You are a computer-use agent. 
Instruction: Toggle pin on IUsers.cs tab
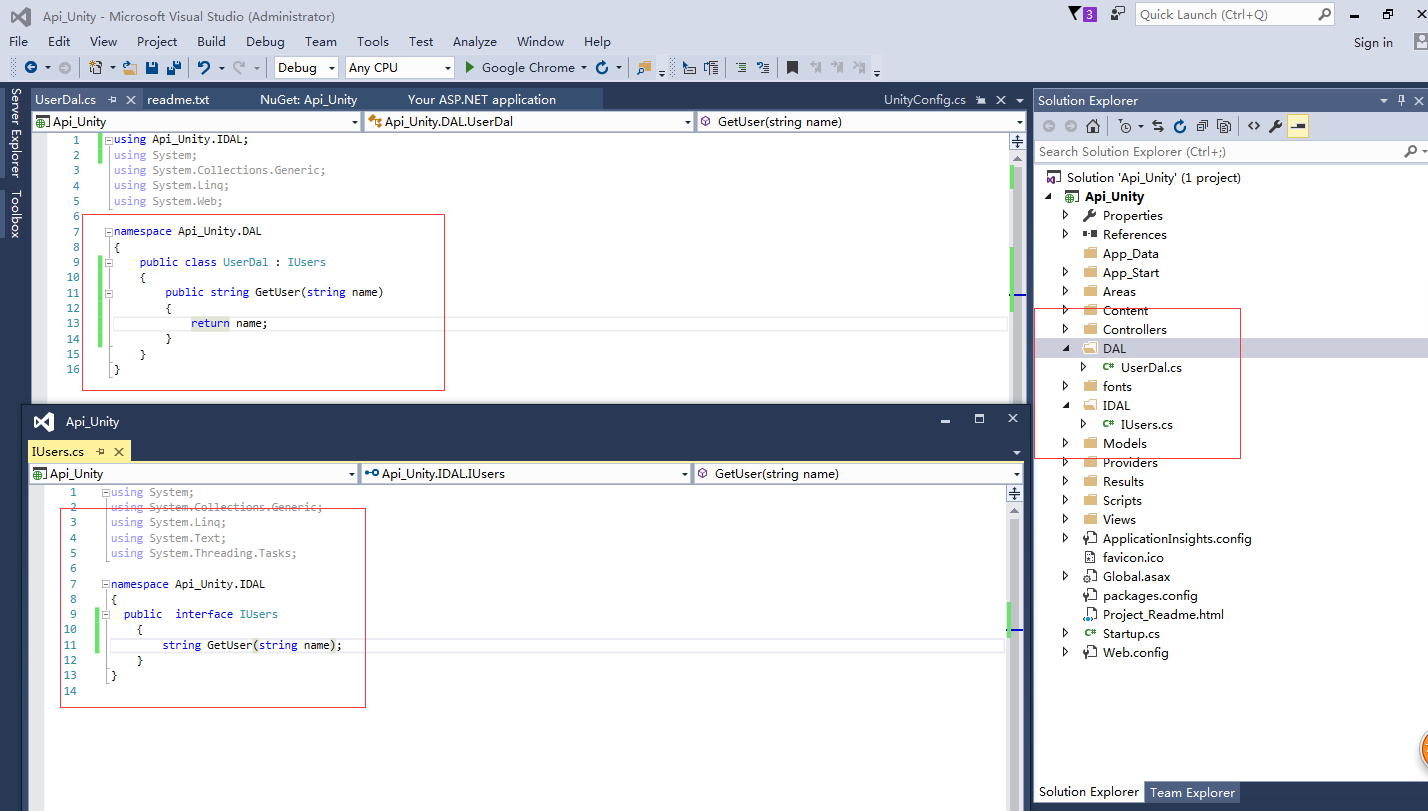coord(101,452)
